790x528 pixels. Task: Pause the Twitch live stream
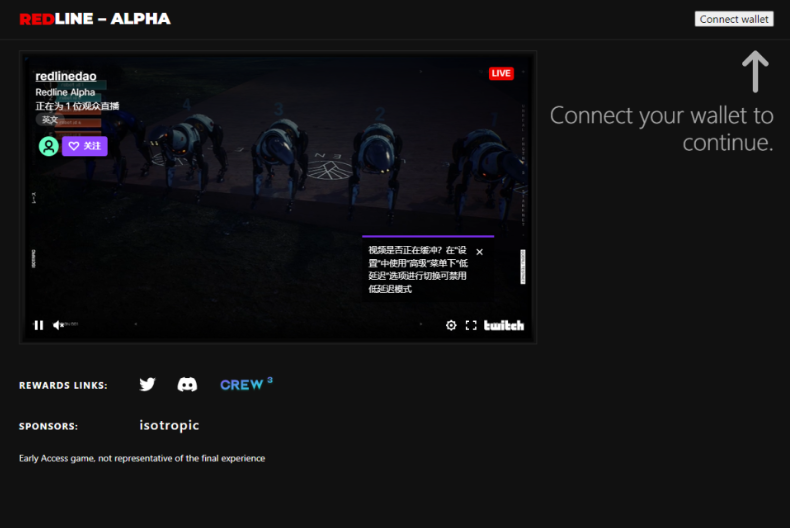pos(38,325)
